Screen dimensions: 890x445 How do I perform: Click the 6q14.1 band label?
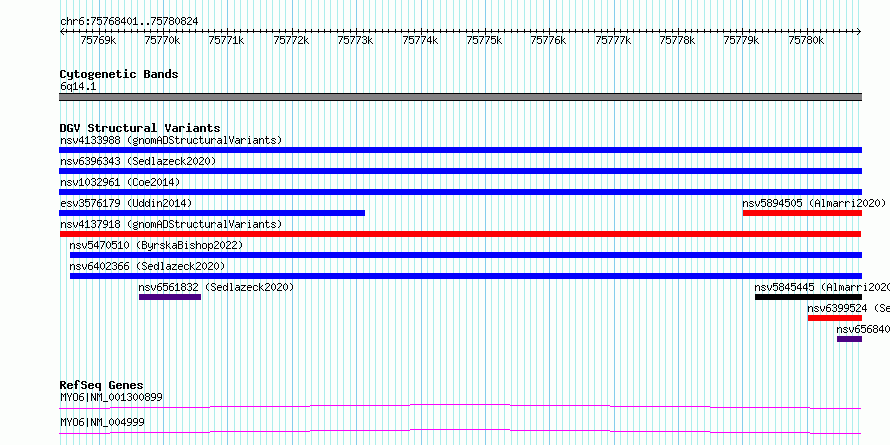[78, 86]
